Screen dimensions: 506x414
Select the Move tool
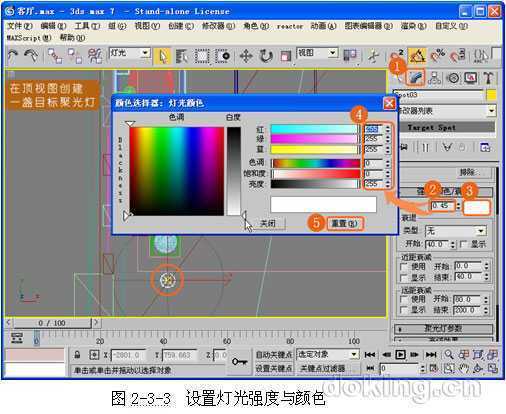pos(246,56)
